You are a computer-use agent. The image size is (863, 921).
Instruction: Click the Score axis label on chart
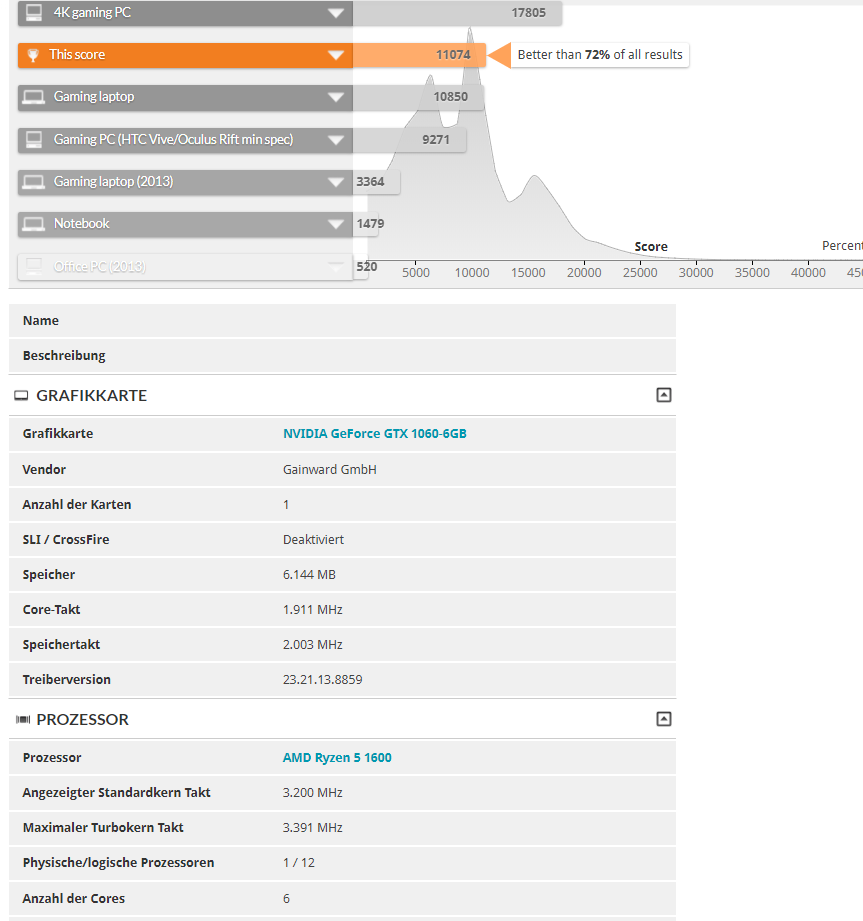651,247
